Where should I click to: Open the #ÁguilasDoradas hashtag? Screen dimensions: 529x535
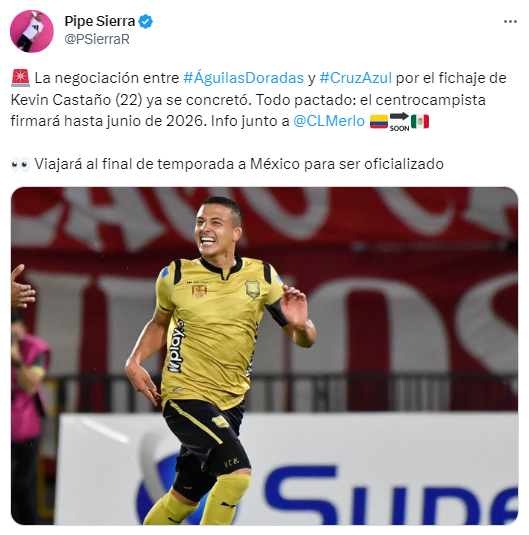(243, 78)
